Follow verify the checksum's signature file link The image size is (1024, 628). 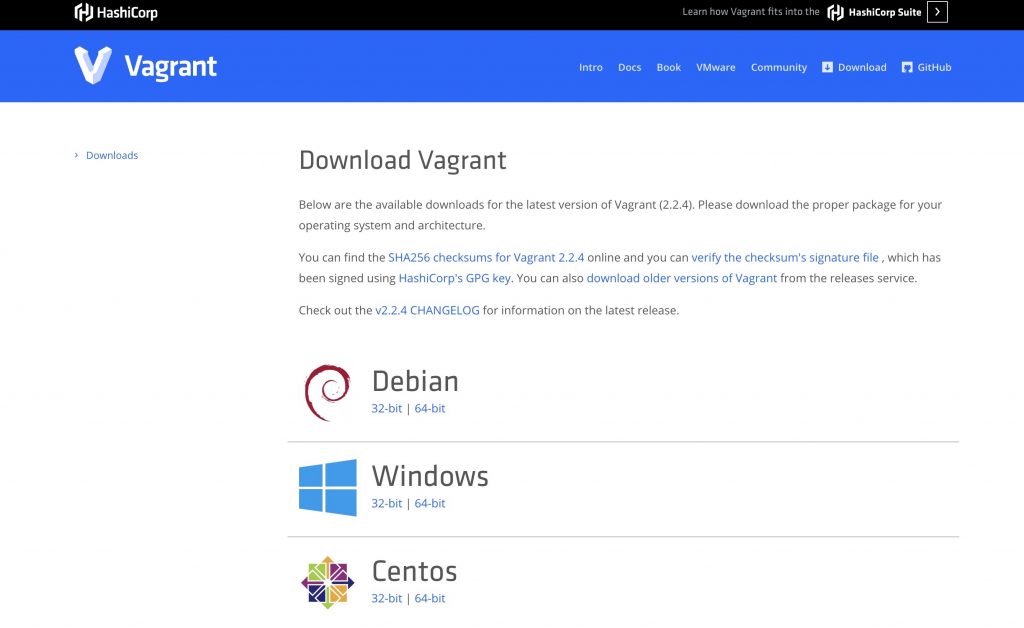pyautogui.click(x=785, y=257)
